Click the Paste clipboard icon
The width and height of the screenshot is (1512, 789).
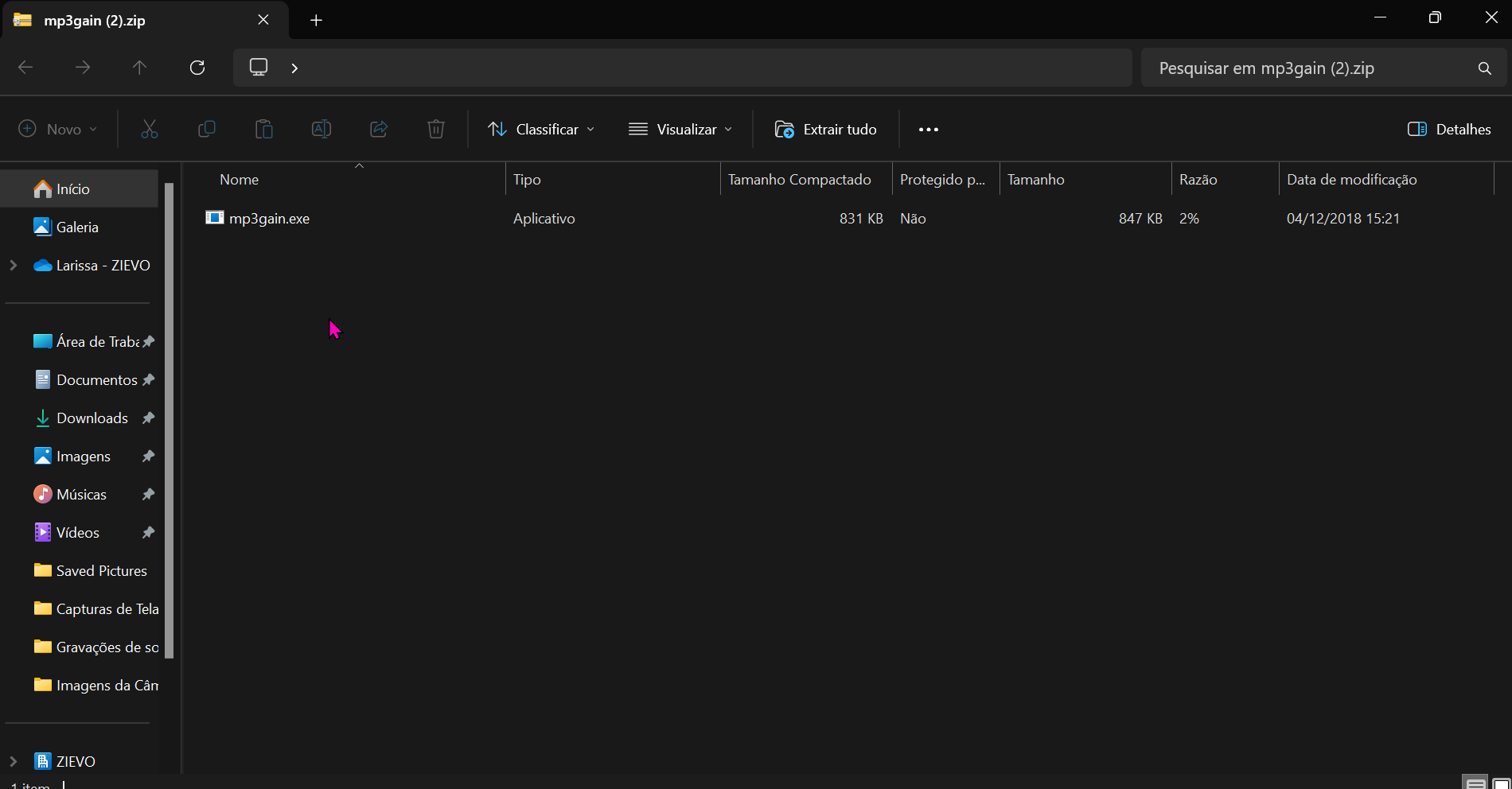(264, 129)
